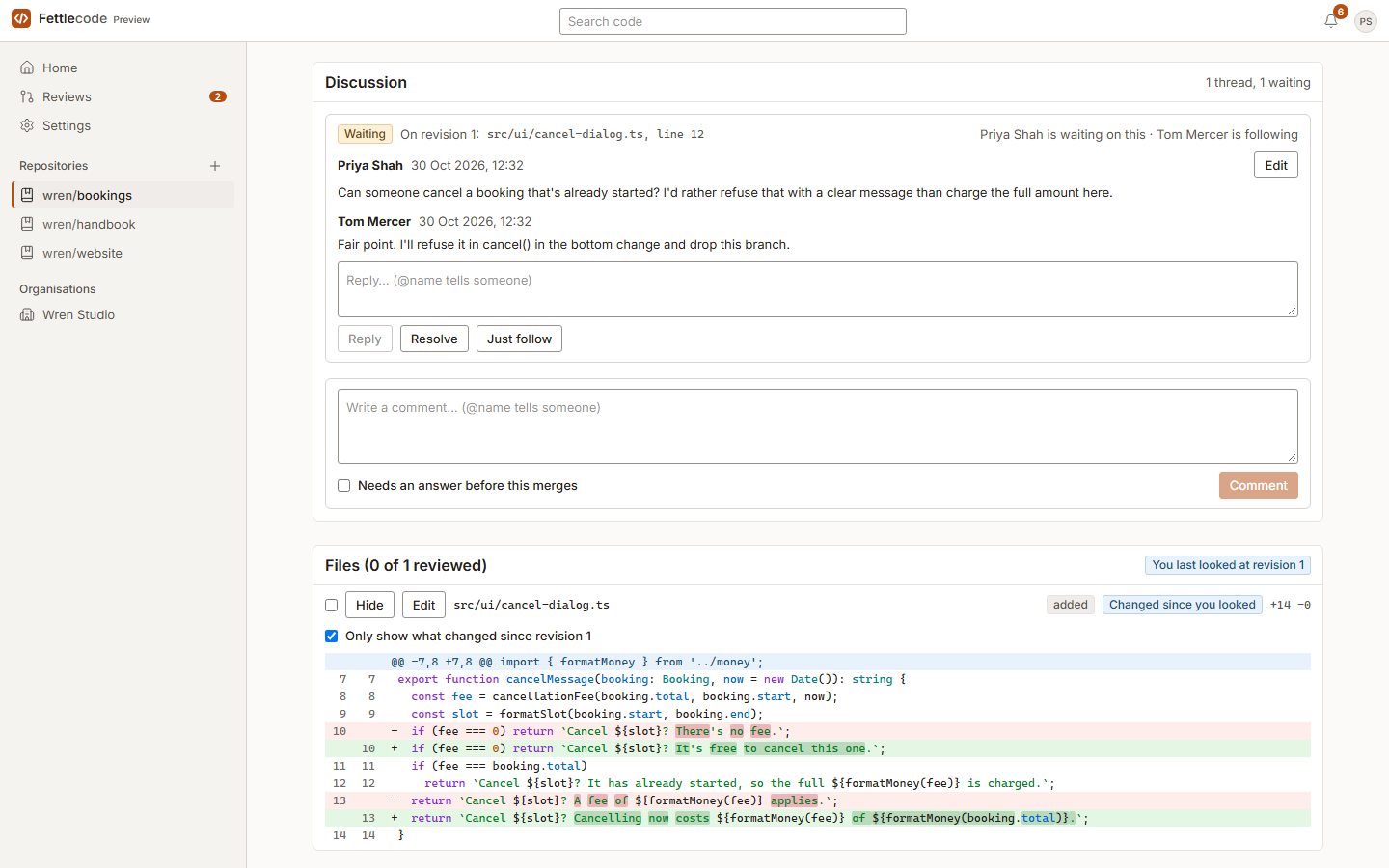
Task: Hide the cancel-dialog.ts file diff
Action: 369,605
